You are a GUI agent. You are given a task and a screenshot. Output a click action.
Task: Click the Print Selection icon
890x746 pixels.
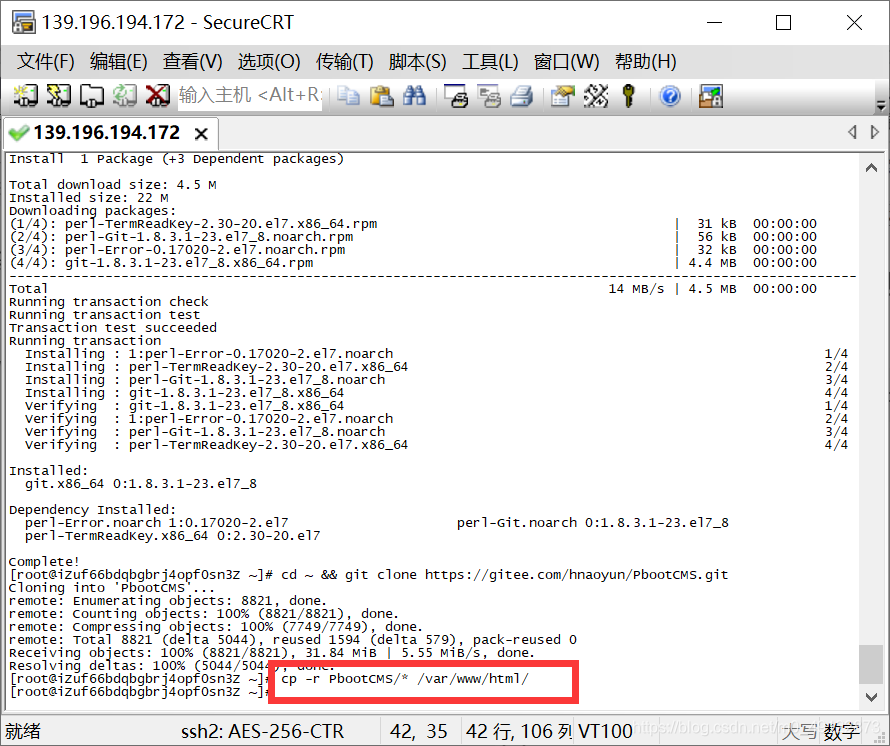pyautogui.click(x=489, y=96)
